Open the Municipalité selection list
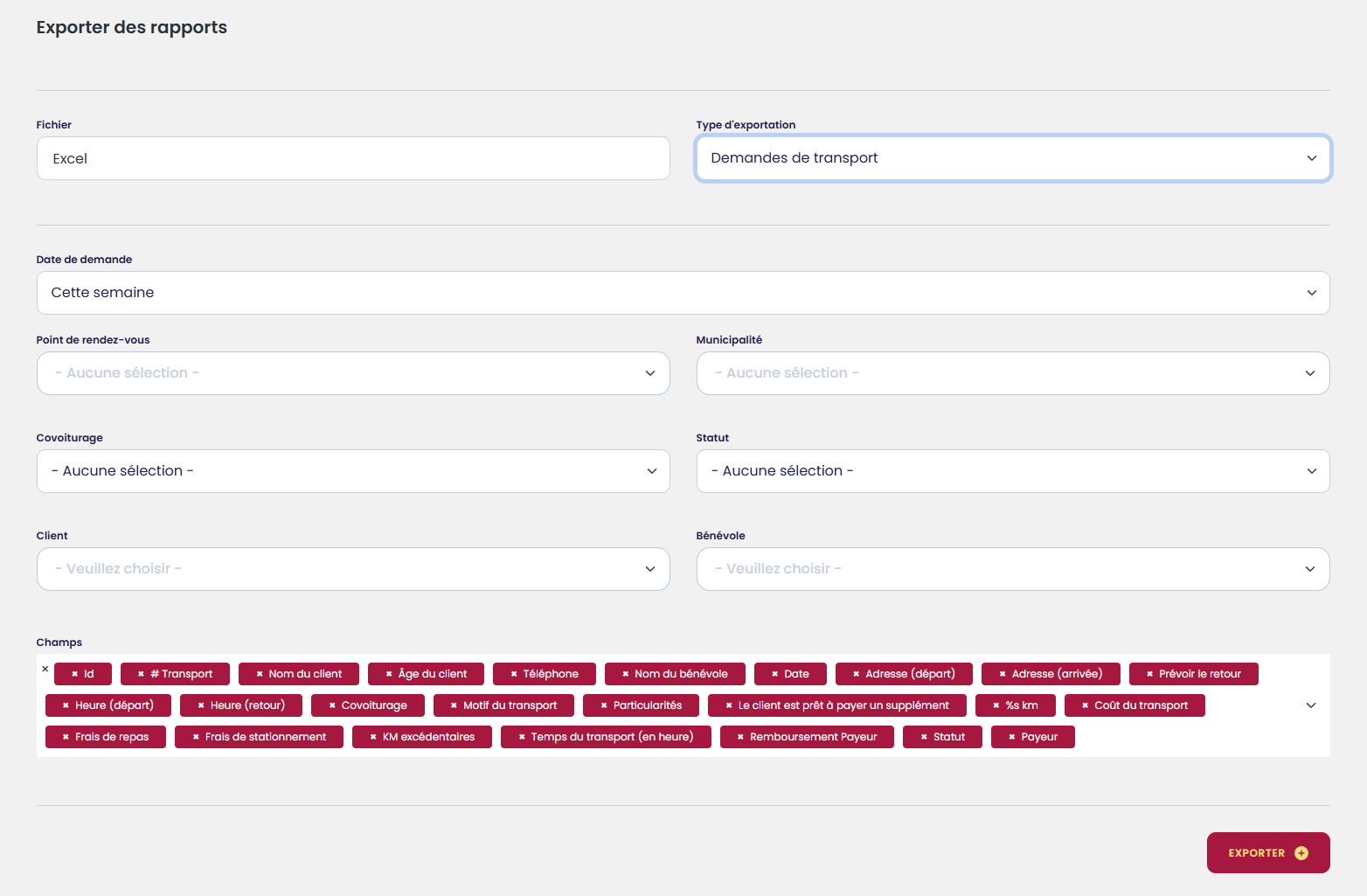 [x=1012, y=373]
